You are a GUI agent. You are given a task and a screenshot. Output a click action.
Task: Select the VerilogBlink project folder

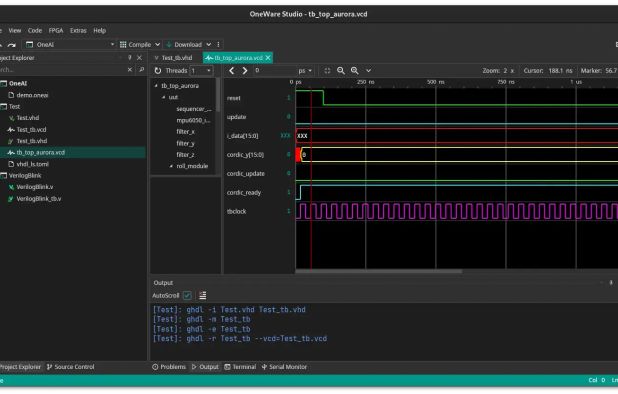click(x=25, y=175)
